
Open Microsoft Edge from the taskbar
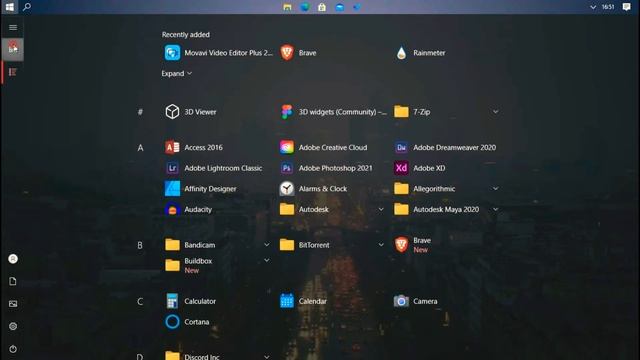pos(305,7)
